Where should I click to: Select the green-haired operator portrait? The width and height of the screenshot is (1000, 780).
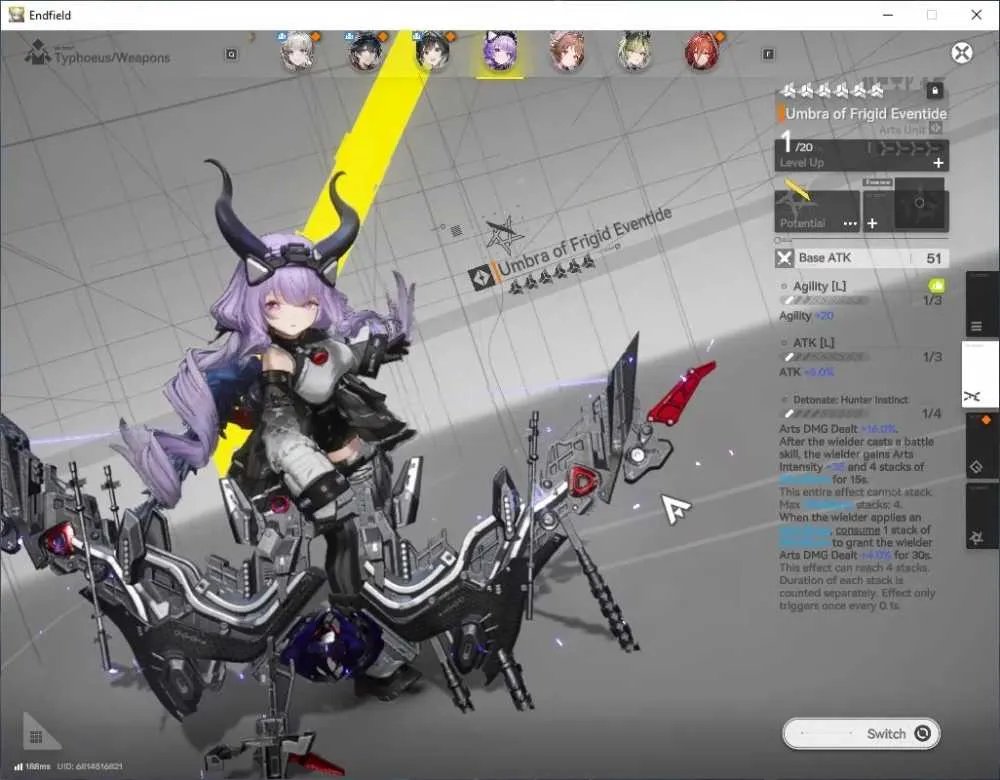tap(634, 52)
